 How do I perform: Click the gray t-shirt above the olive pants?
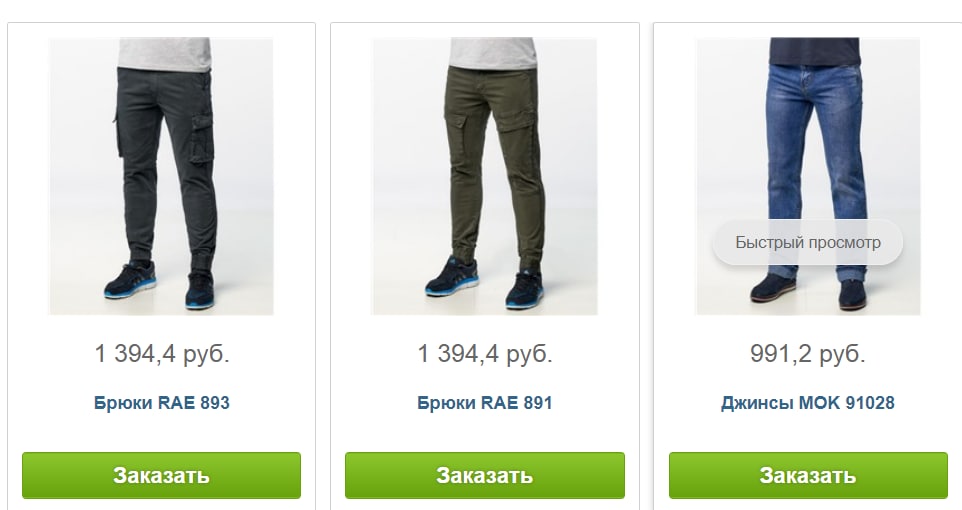492,53
